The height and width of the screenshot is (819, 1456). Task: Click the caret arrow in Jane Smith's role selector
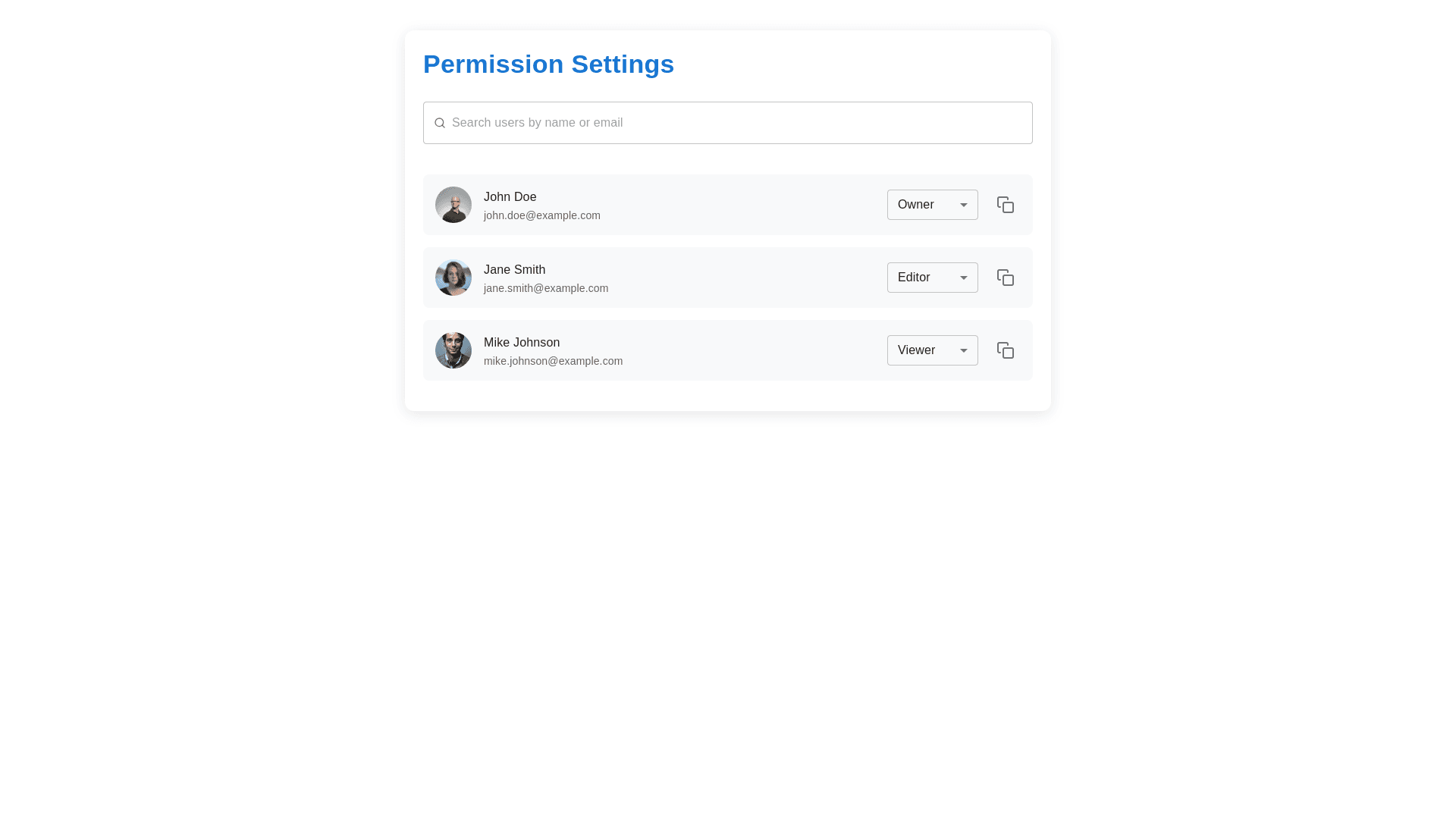click(x=964, y=278)
